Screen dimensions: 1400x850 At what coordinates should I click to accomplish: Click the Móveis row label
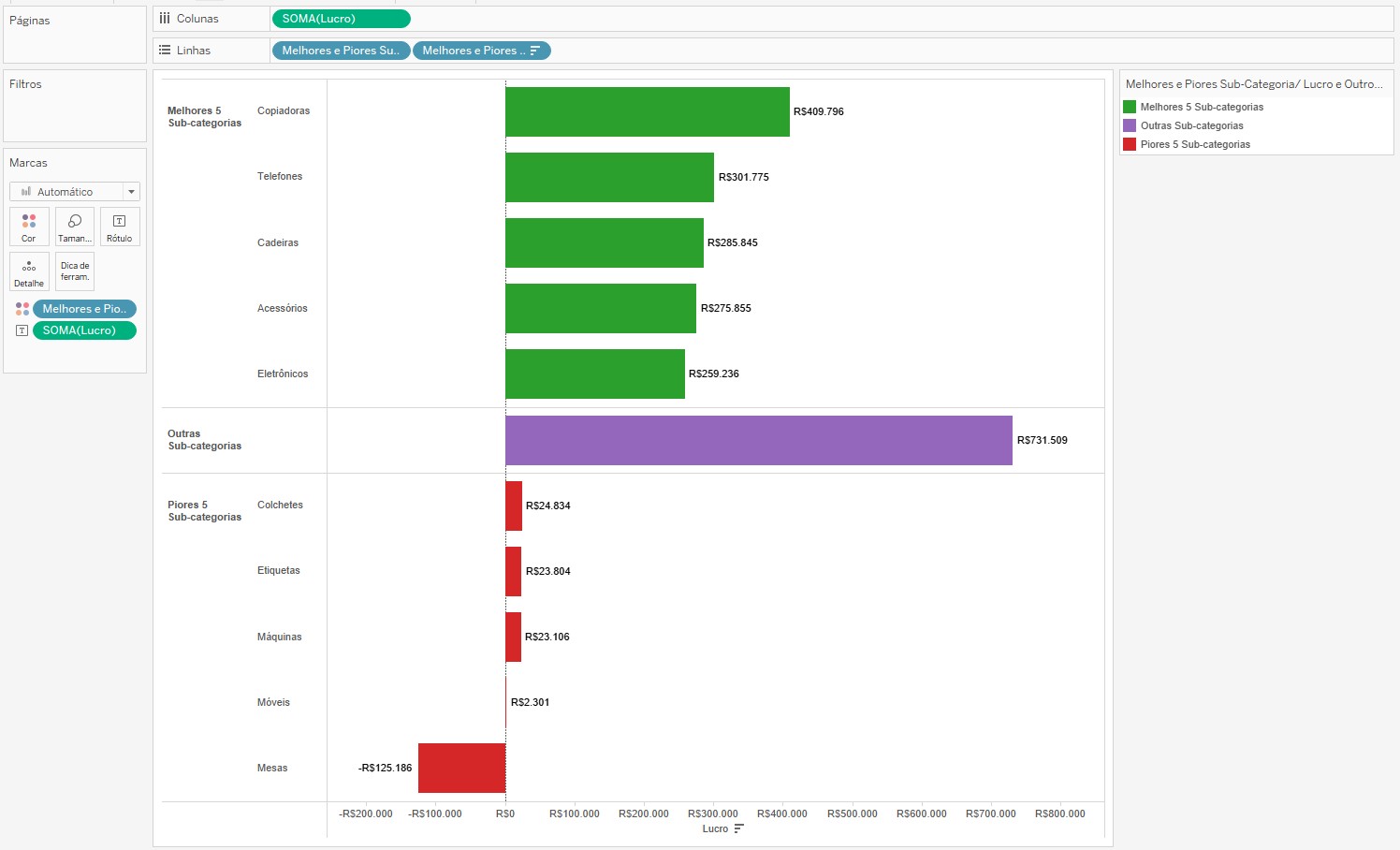point(274,703)
